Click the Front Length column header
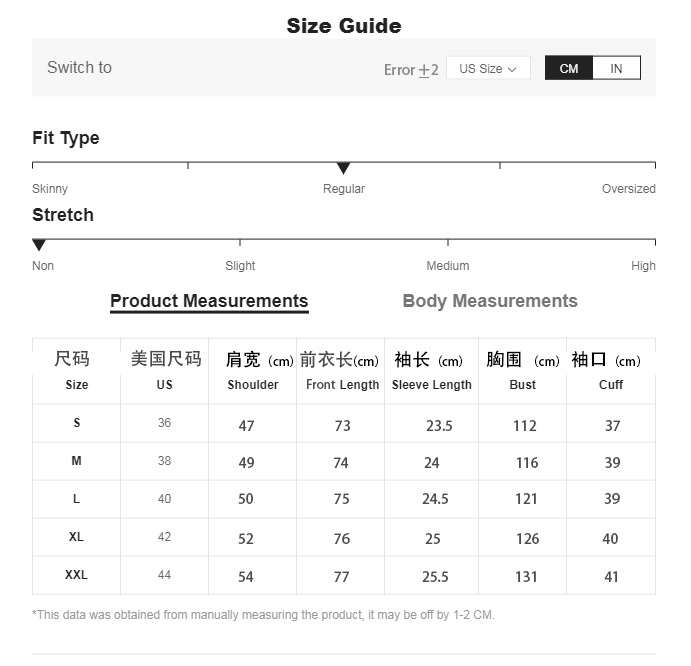The width and height of the screenshot is (691, 666). 342,385
